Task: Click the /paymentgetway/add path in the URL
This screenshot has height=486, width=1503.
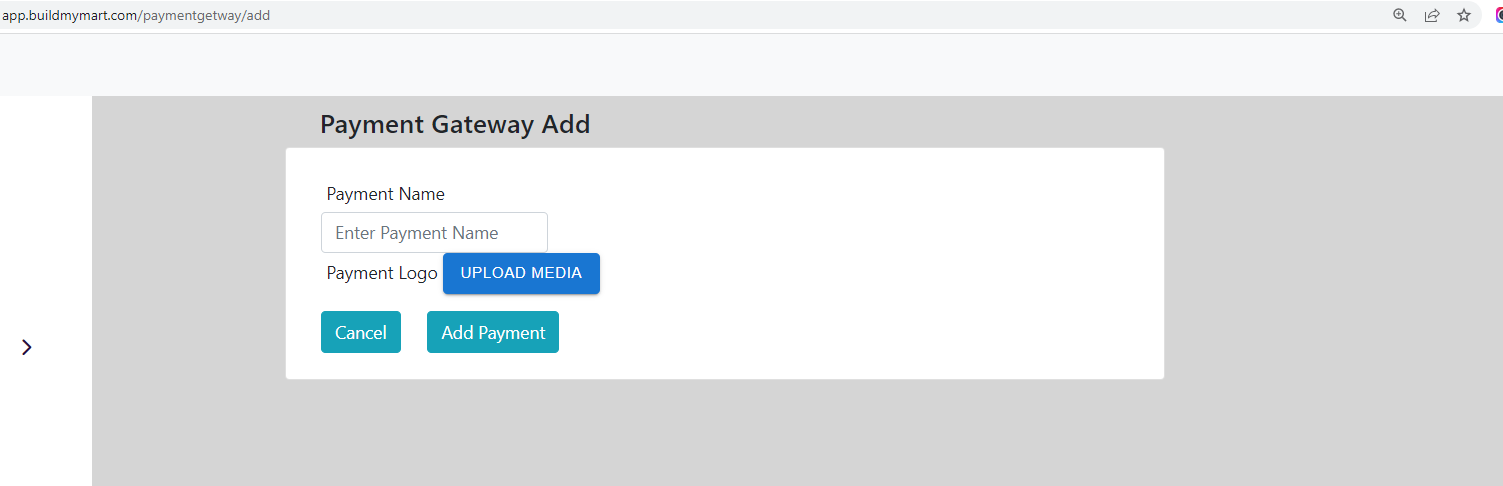Action: 204,15
